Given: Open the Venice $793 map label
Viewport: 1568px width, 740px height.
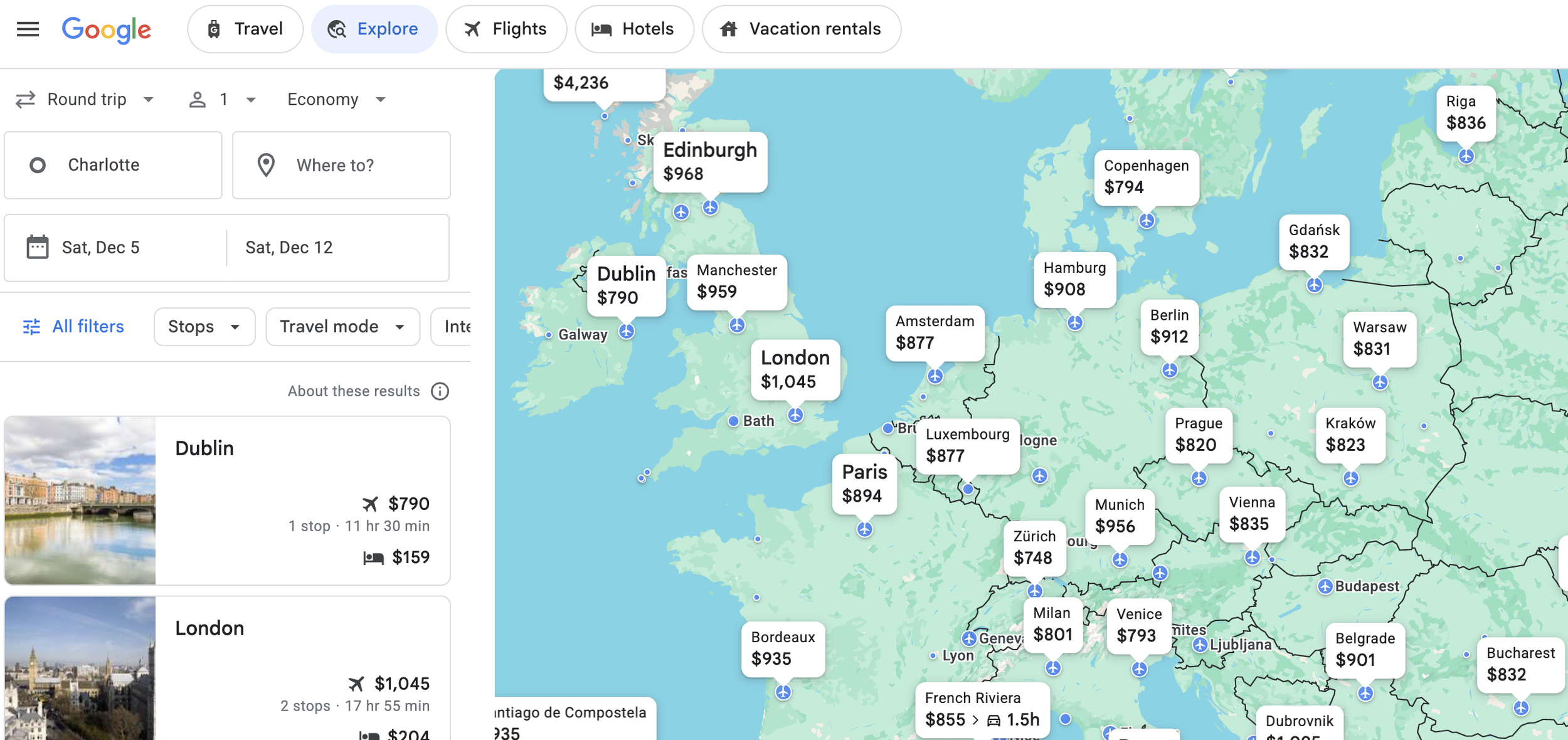Looking at the screenshot, I should [x=1140, y=626].
